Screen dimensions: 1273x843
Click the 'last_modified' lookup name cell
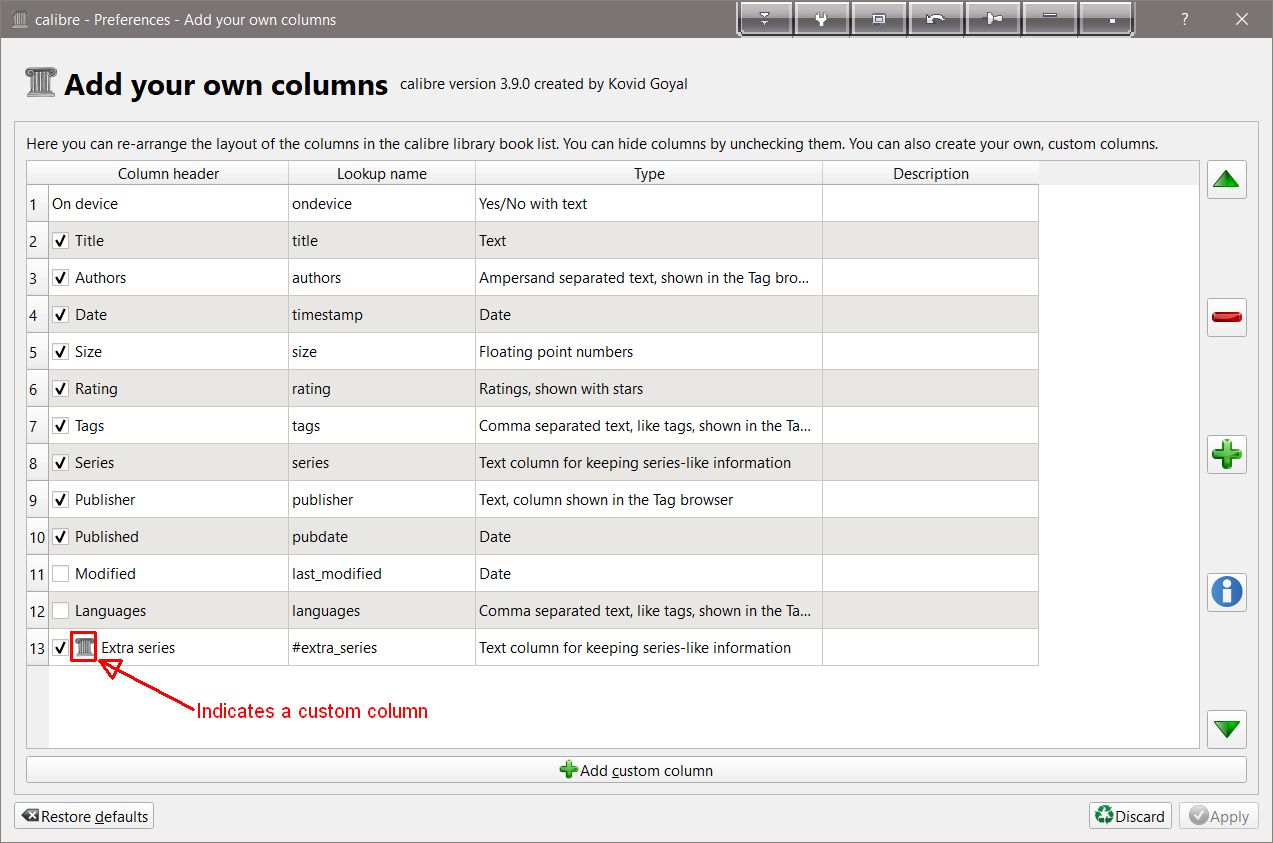click(x=382, y=574)
